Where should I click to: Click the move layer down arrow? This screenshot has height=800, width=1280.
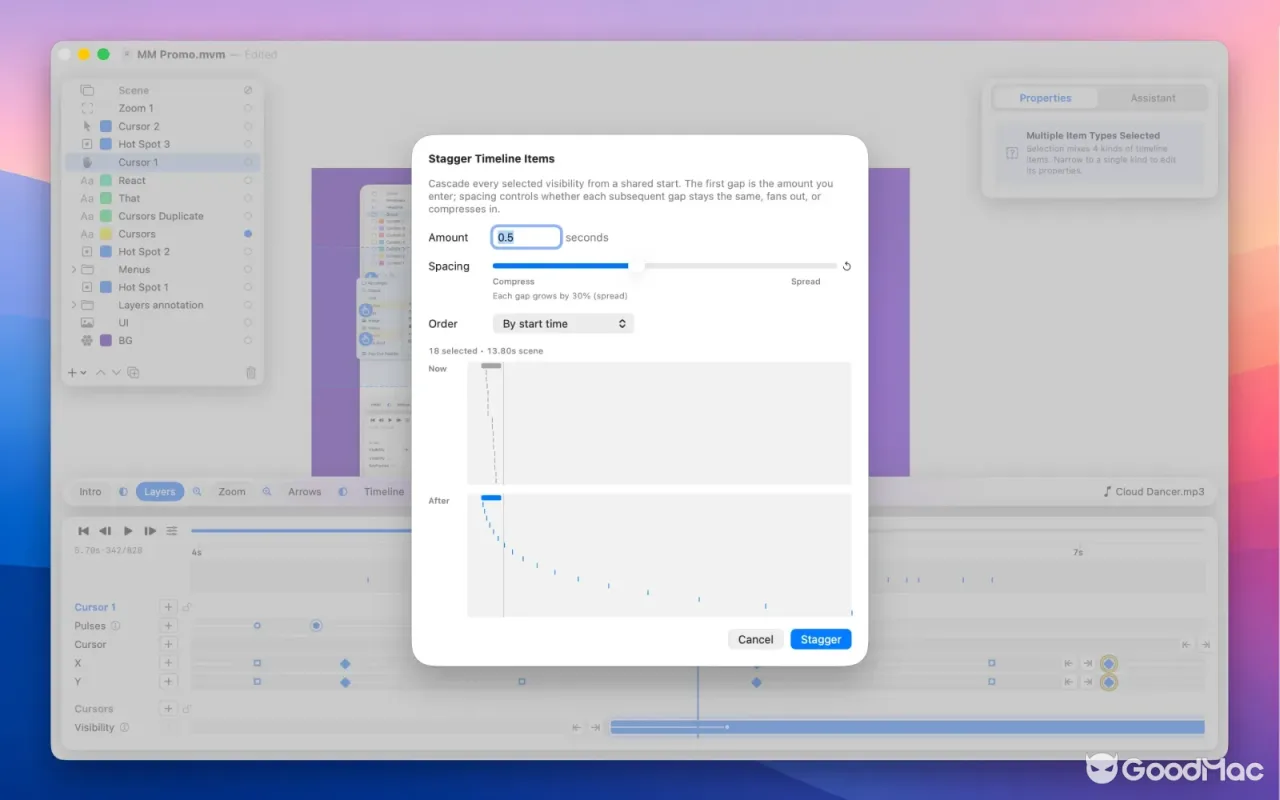click(116, 373)
